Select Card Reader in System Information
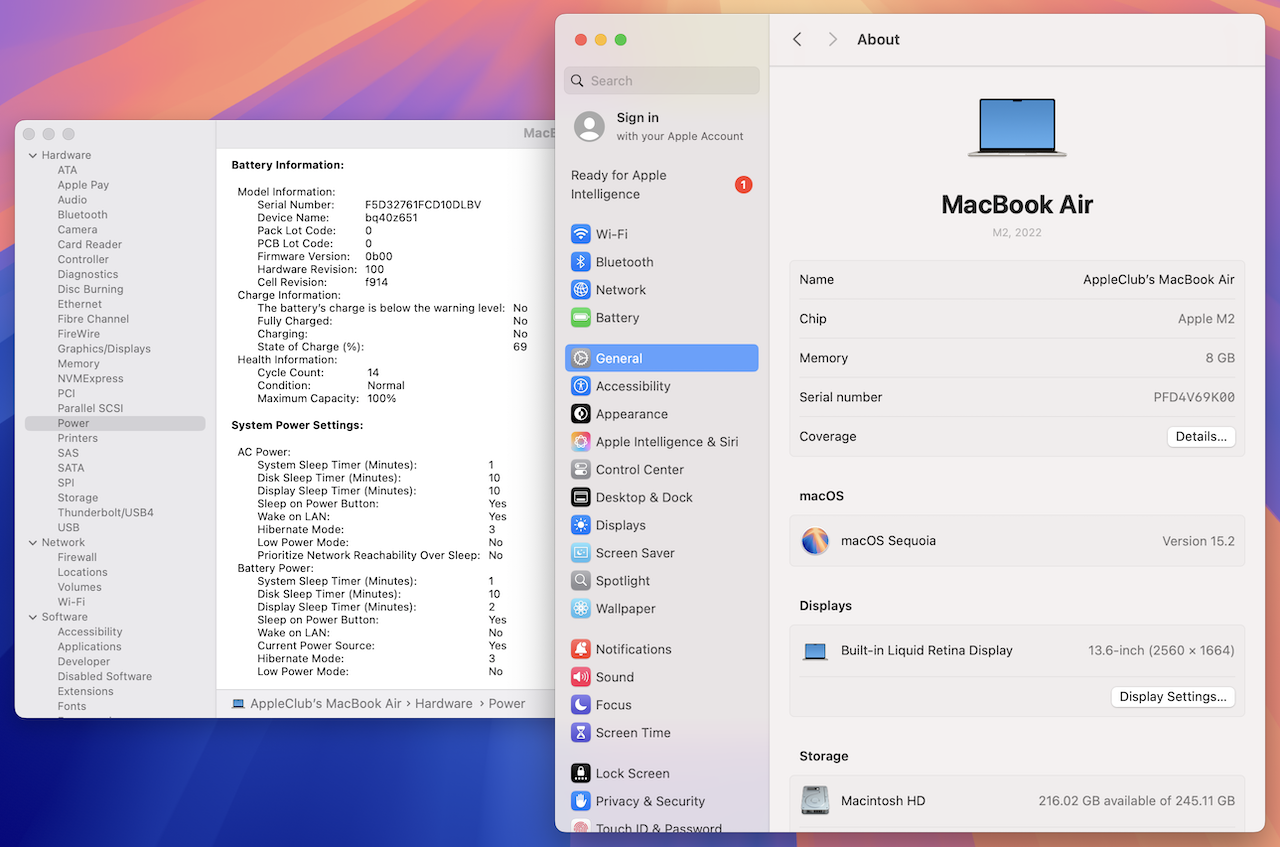 [x=89, y=245]
